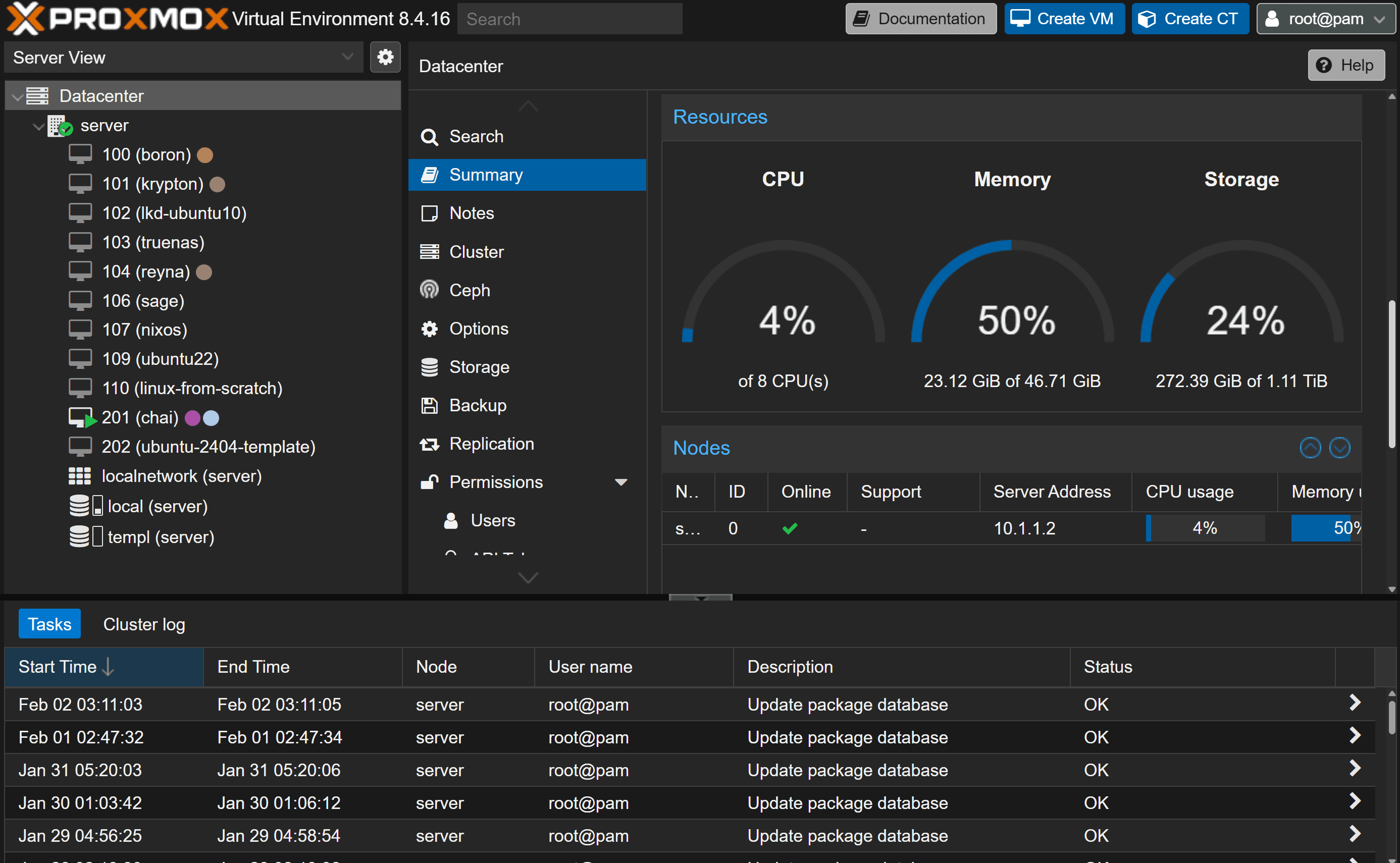Open the root@pam user menu
This screenshot has width=1400, height=863.
coord(1326,18)
